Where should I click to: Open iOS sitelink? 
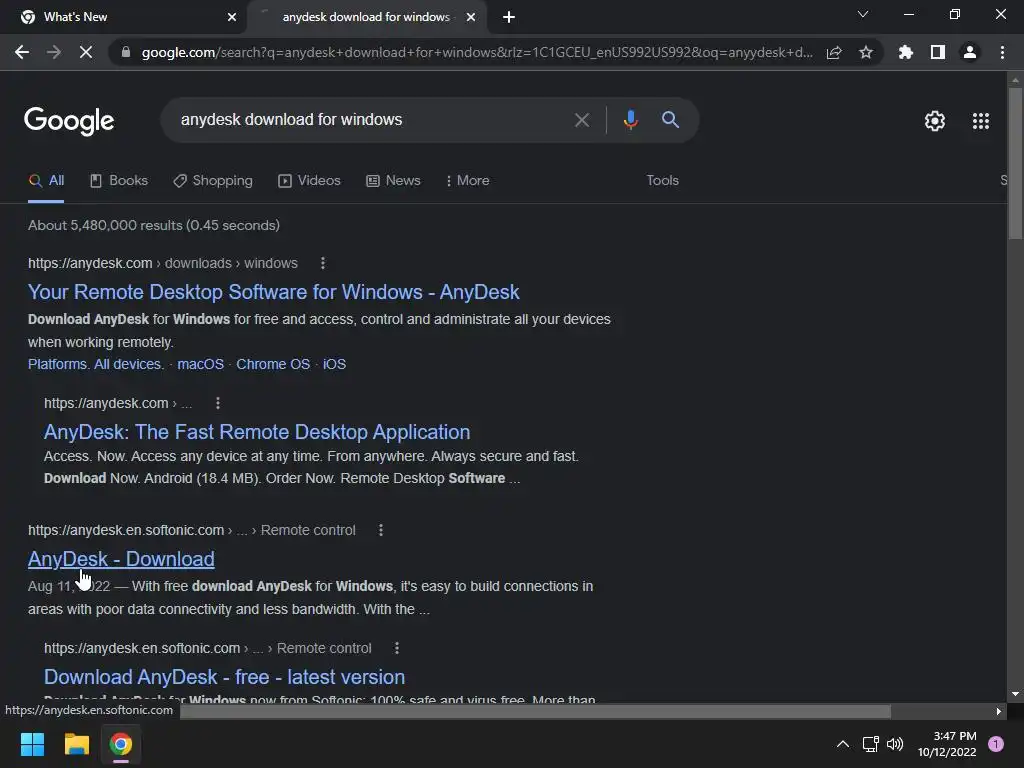tap(334, 364)
